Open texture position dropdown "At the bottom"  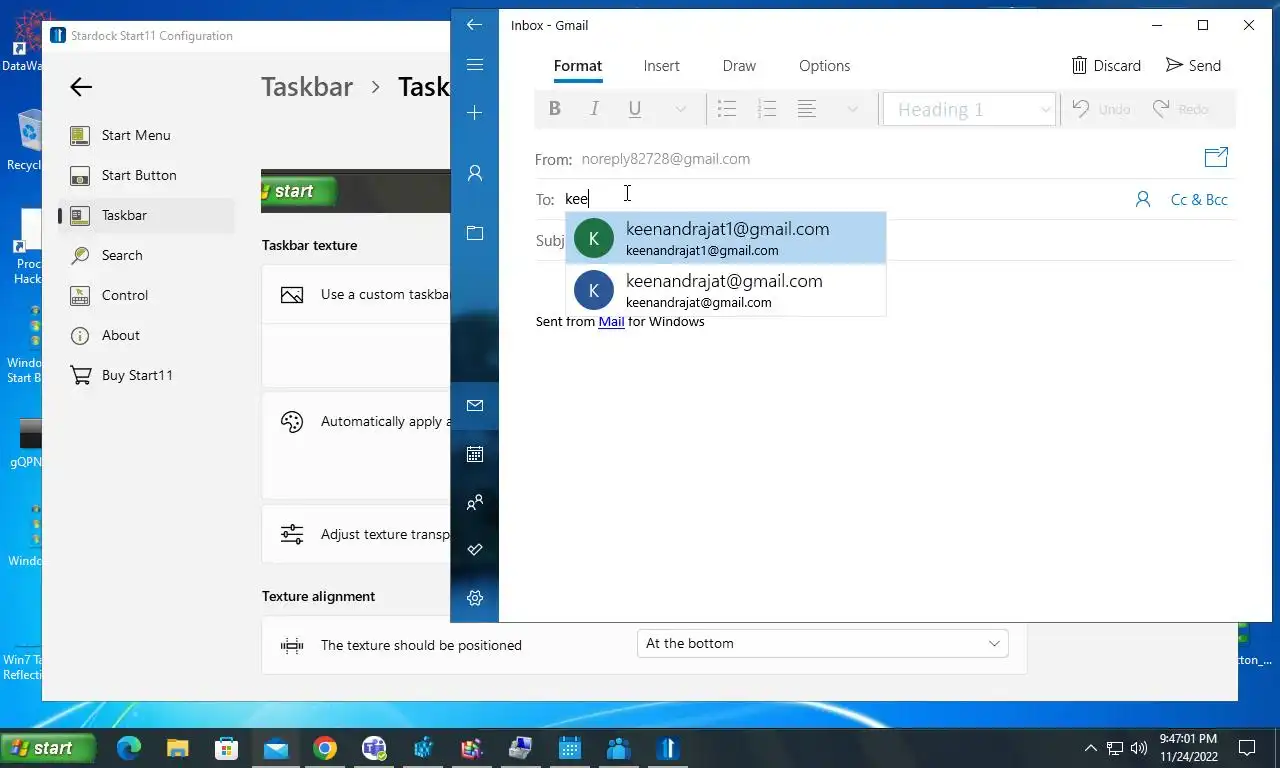[x=822, y=643]
